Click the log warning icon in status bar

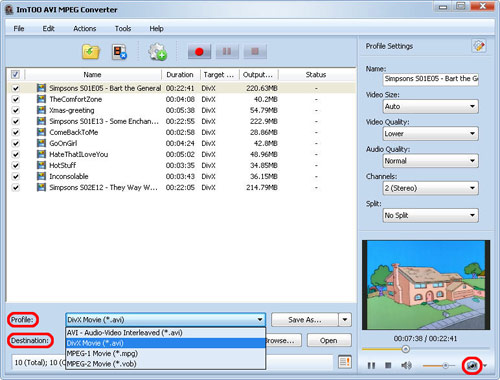[x=345, y=362]
